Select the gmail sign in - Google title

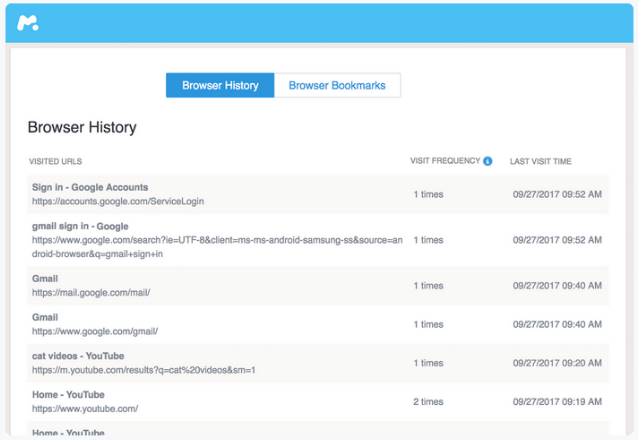[x=80, y=226]
